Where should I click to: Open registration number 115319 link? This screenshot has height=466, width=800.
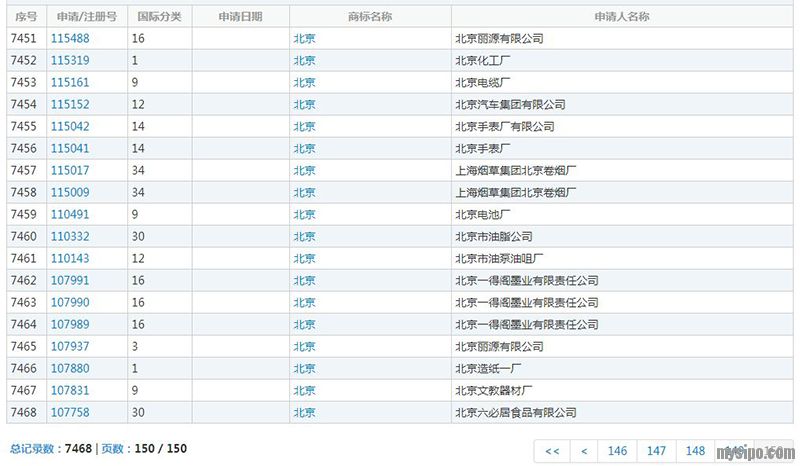[x=70, y=60]
